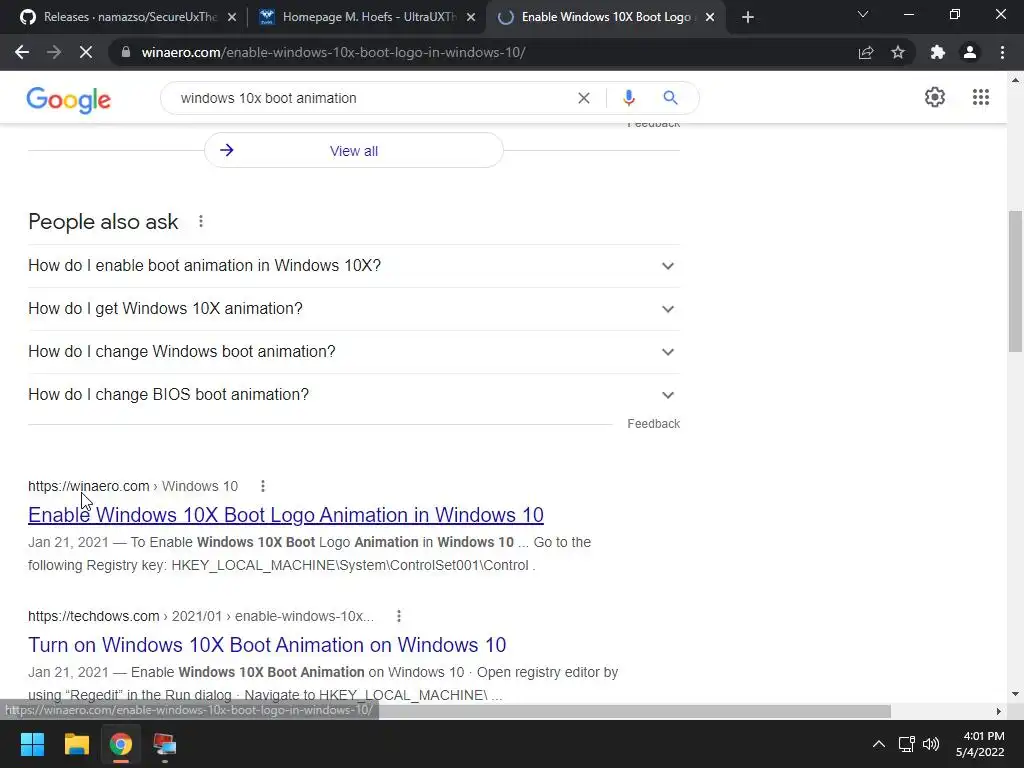Open Google settings gear icon
The image size is (1024, 768).
pyautogui.click(x=935, y=97)
